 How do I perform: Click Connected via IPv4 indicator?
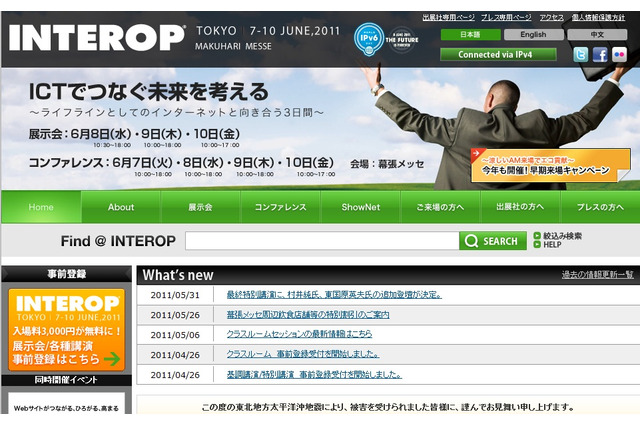[x=498, y=54]
